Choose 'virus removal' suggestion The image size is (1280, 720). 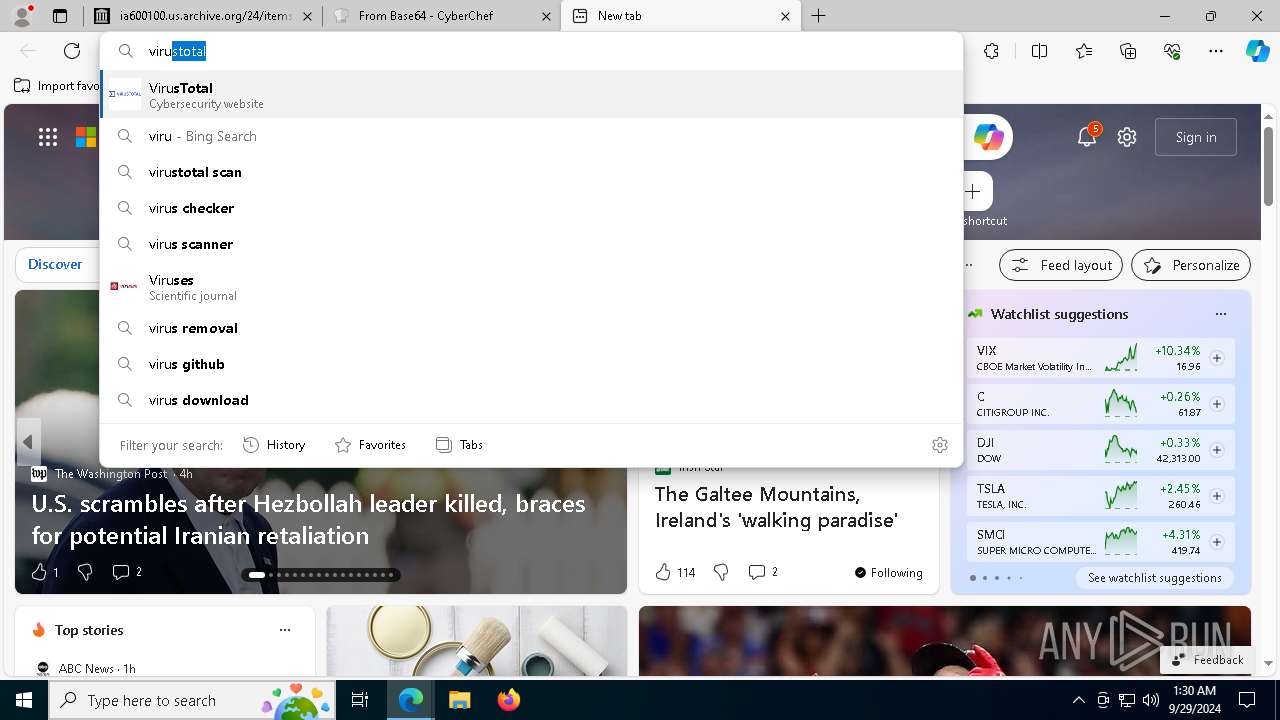point(531,328)
